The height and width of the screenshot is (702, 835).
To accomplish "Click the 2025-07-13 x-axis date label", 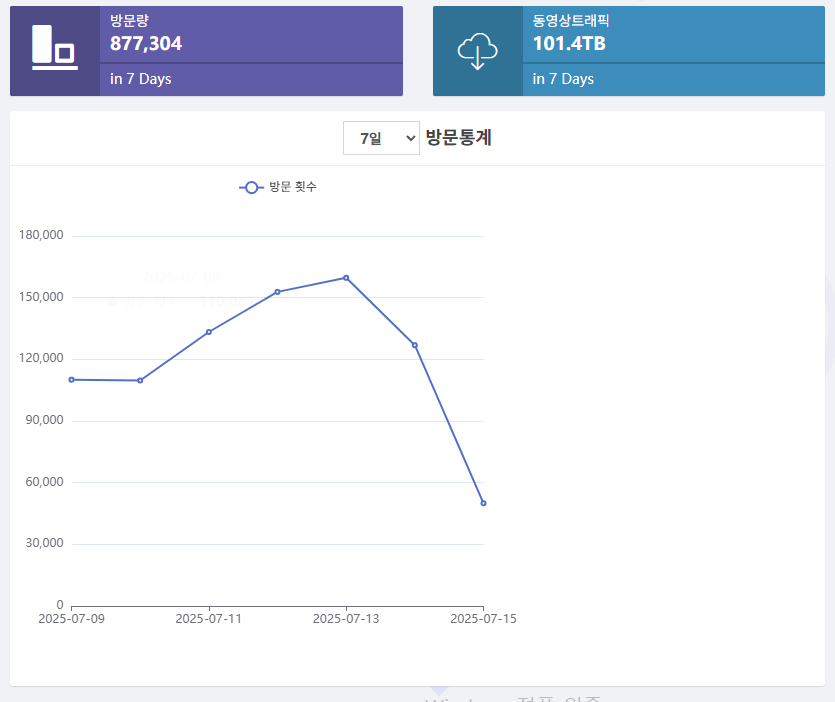I will (x=346, y=619).
